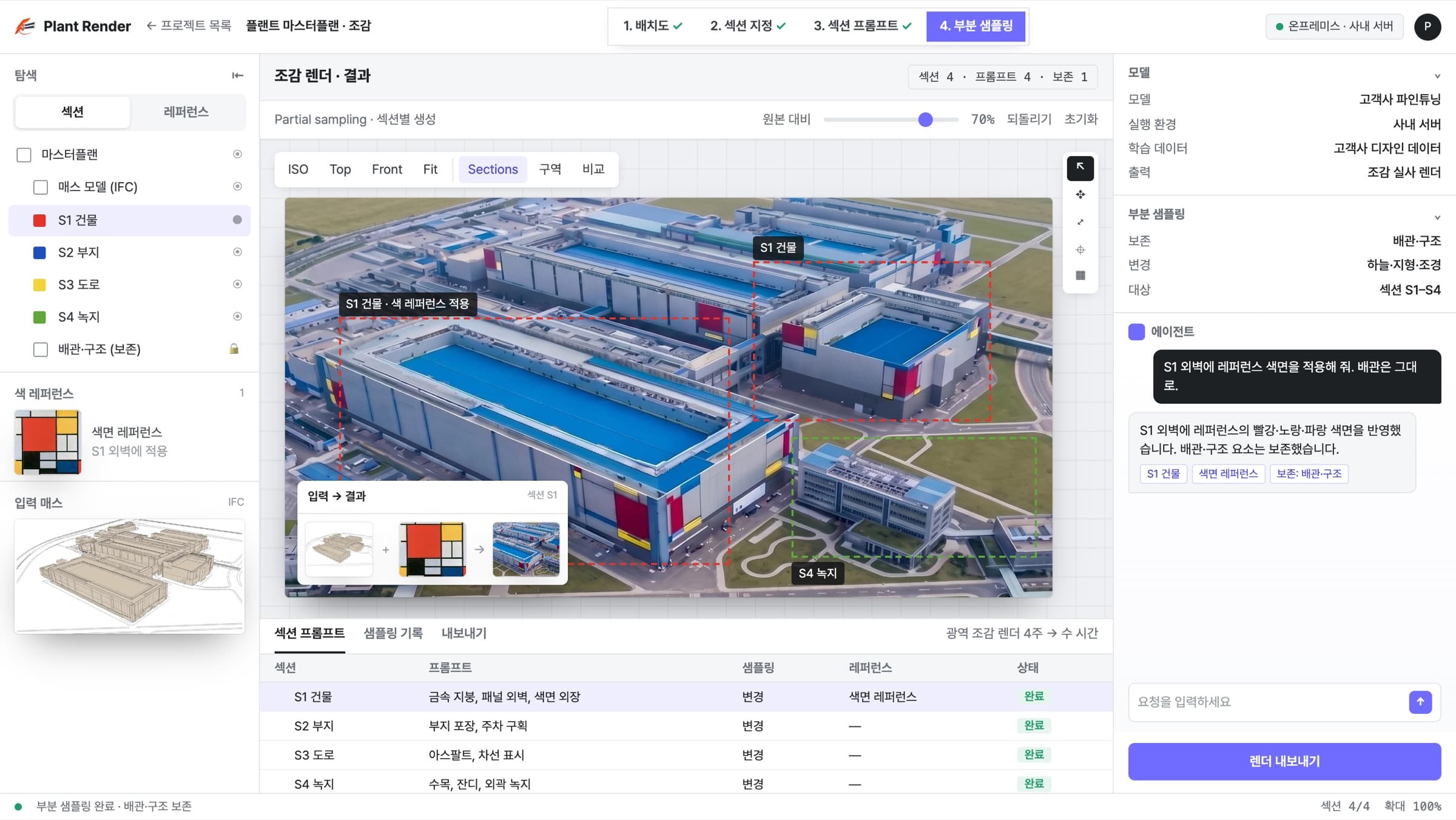
Task: Open the 온프레미스 · 사내 서버 selector
Action: point(1335,26)
